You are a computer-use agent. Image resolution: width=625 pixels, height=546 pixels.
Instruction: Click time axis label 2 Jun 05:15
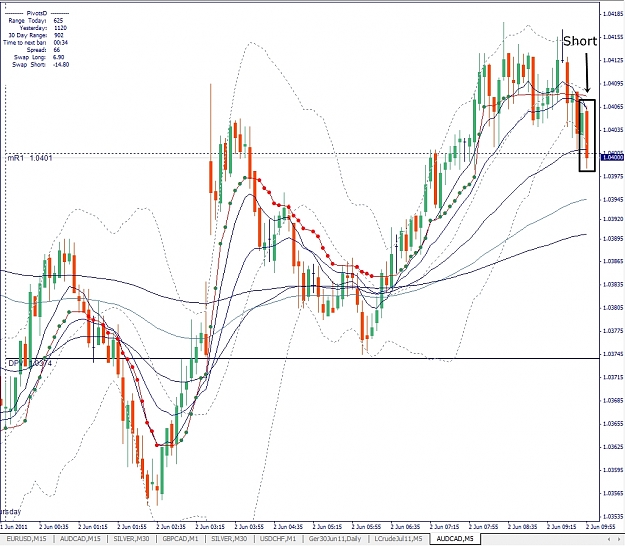click(x=327, y=526)
